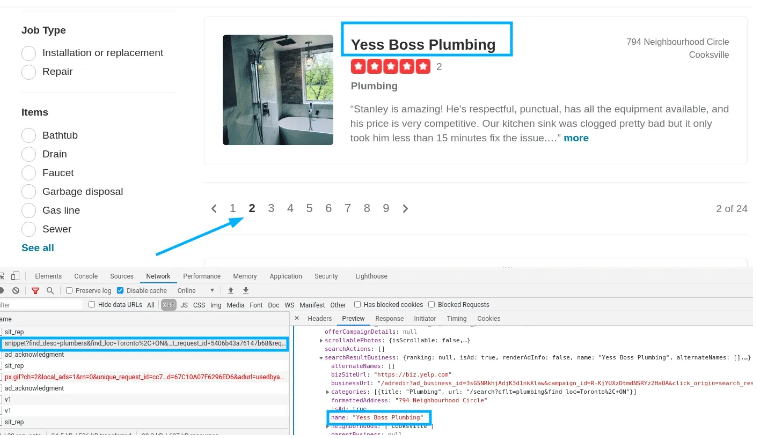Open the Elements tab
Image resolution: width=757 pixels, height=438 pixels.
click(48, 276)
